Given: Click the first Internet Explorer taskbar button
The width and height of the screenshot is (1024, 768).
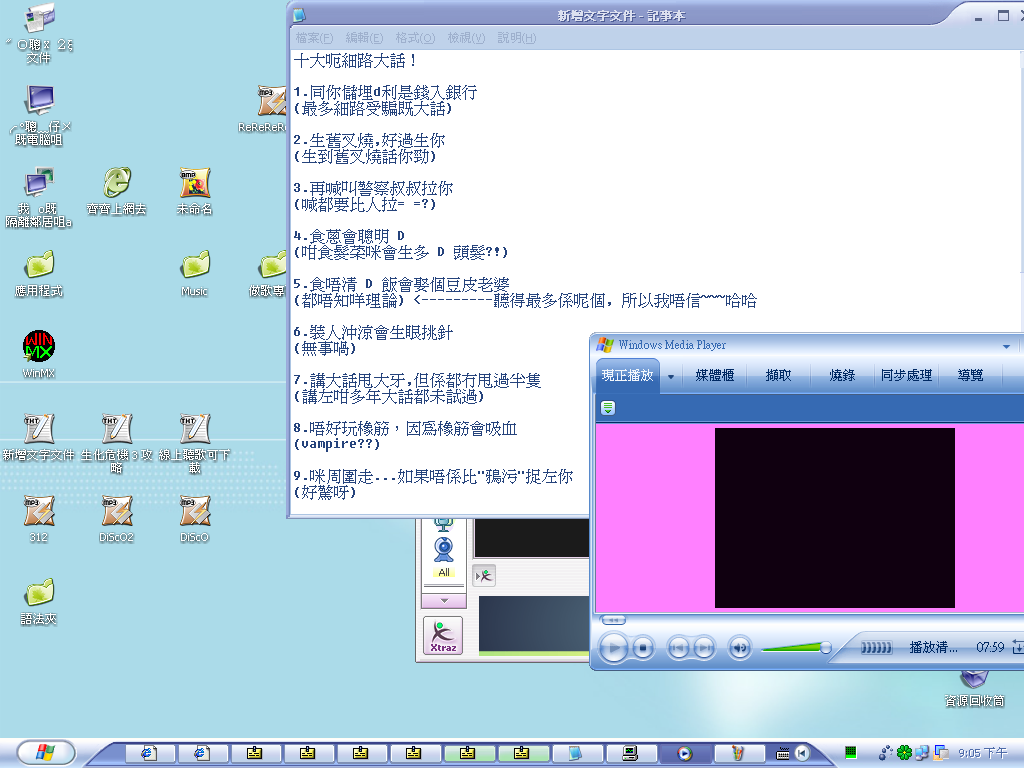Looking at the screenshot, I should point(149,753).
